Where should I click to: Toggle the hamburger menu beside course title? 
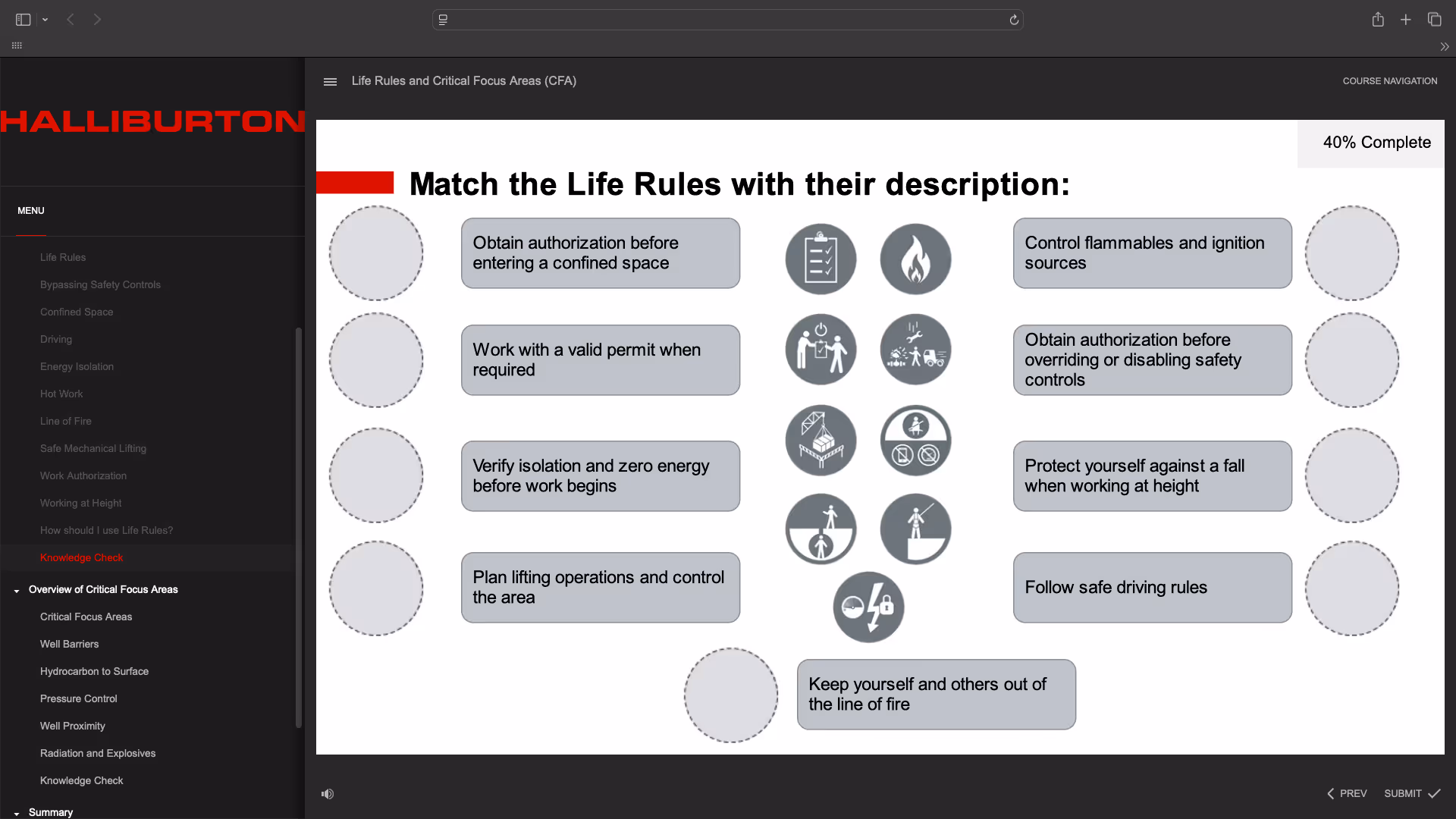330,82
